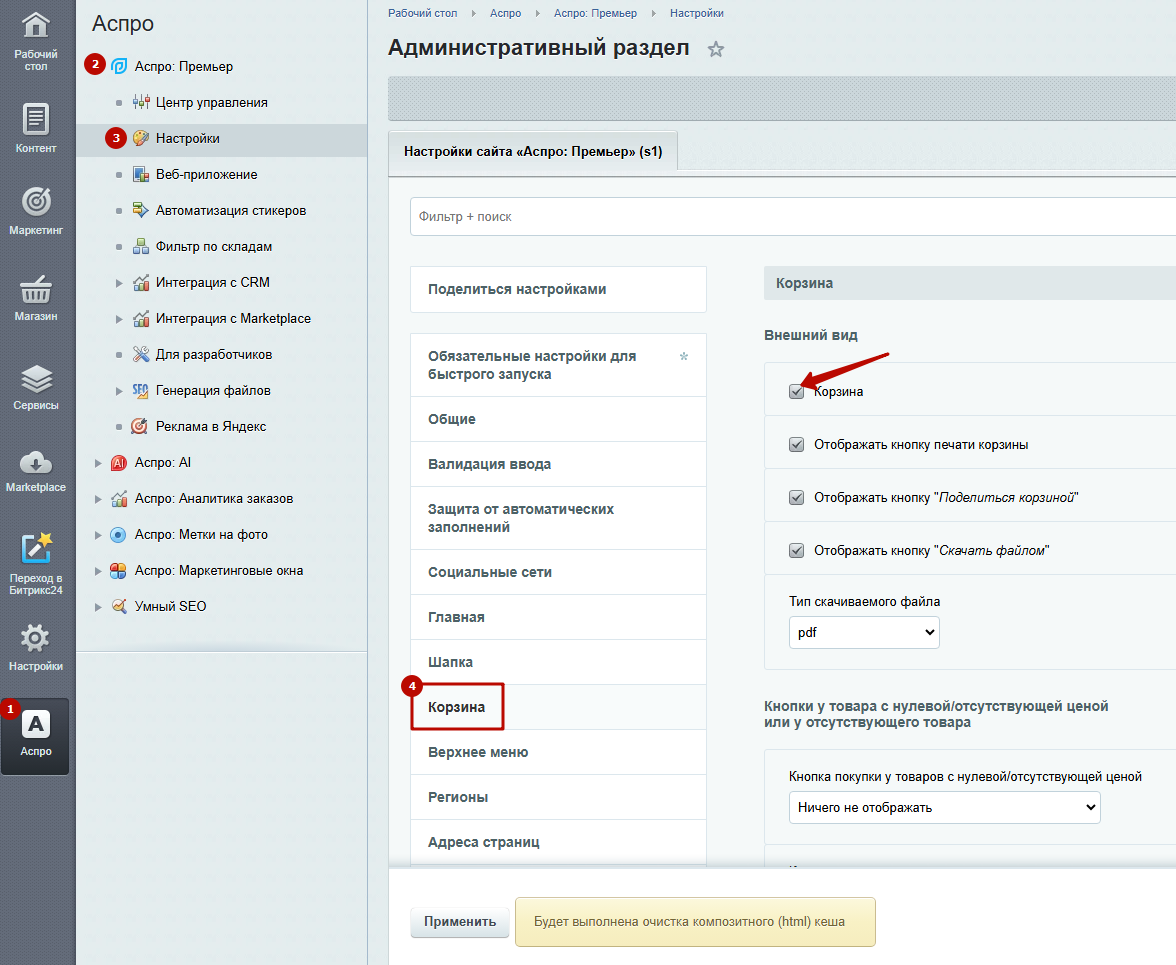Open the Общие settings section
The height and width of the screenshot is (965, 1176).
tap(558, 419)
